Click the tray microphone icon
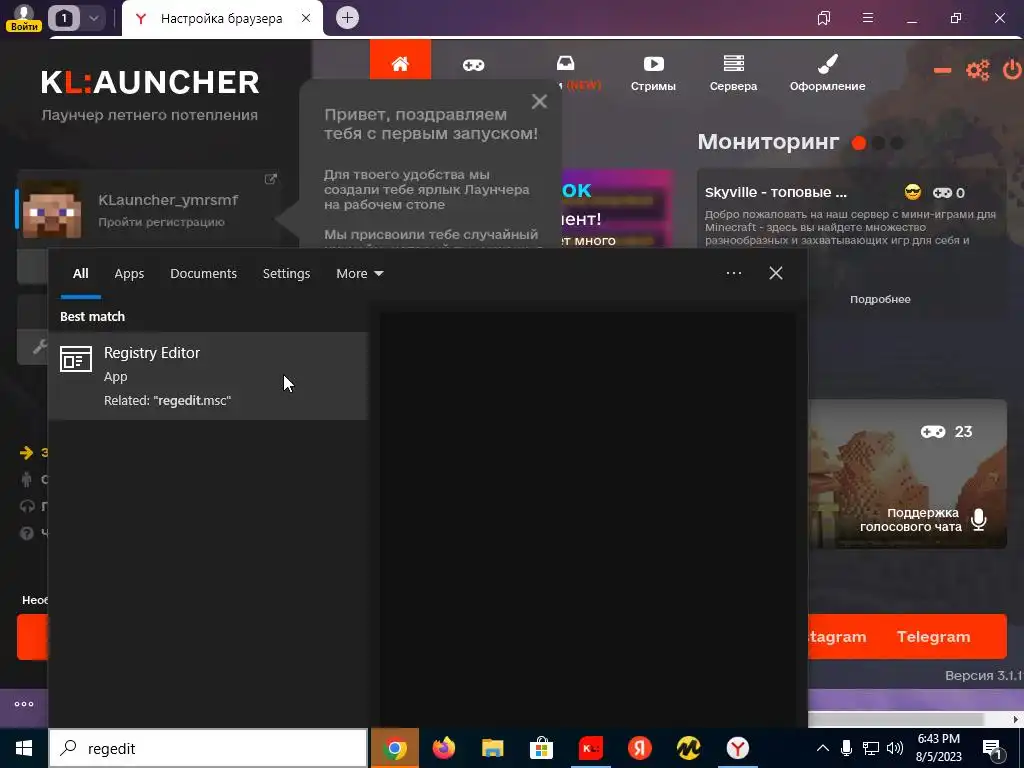This screenshot has width=1024, height=768. (846, 748)
